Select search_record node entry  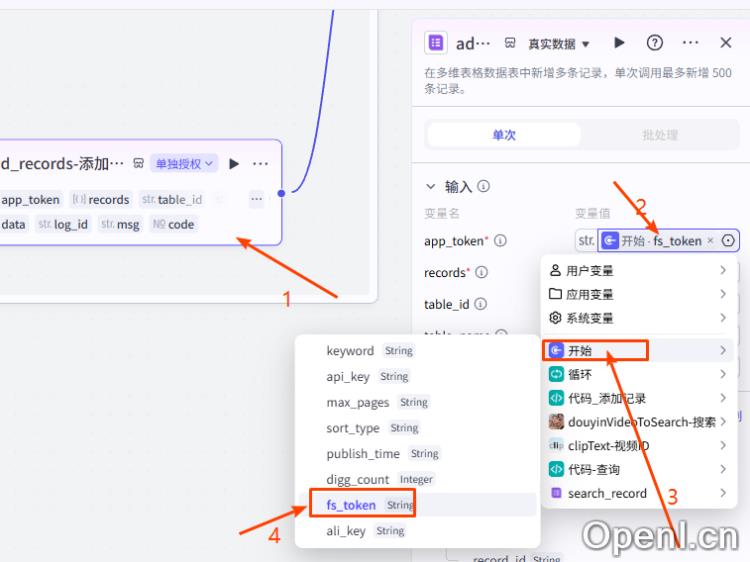tap(637, 493)
